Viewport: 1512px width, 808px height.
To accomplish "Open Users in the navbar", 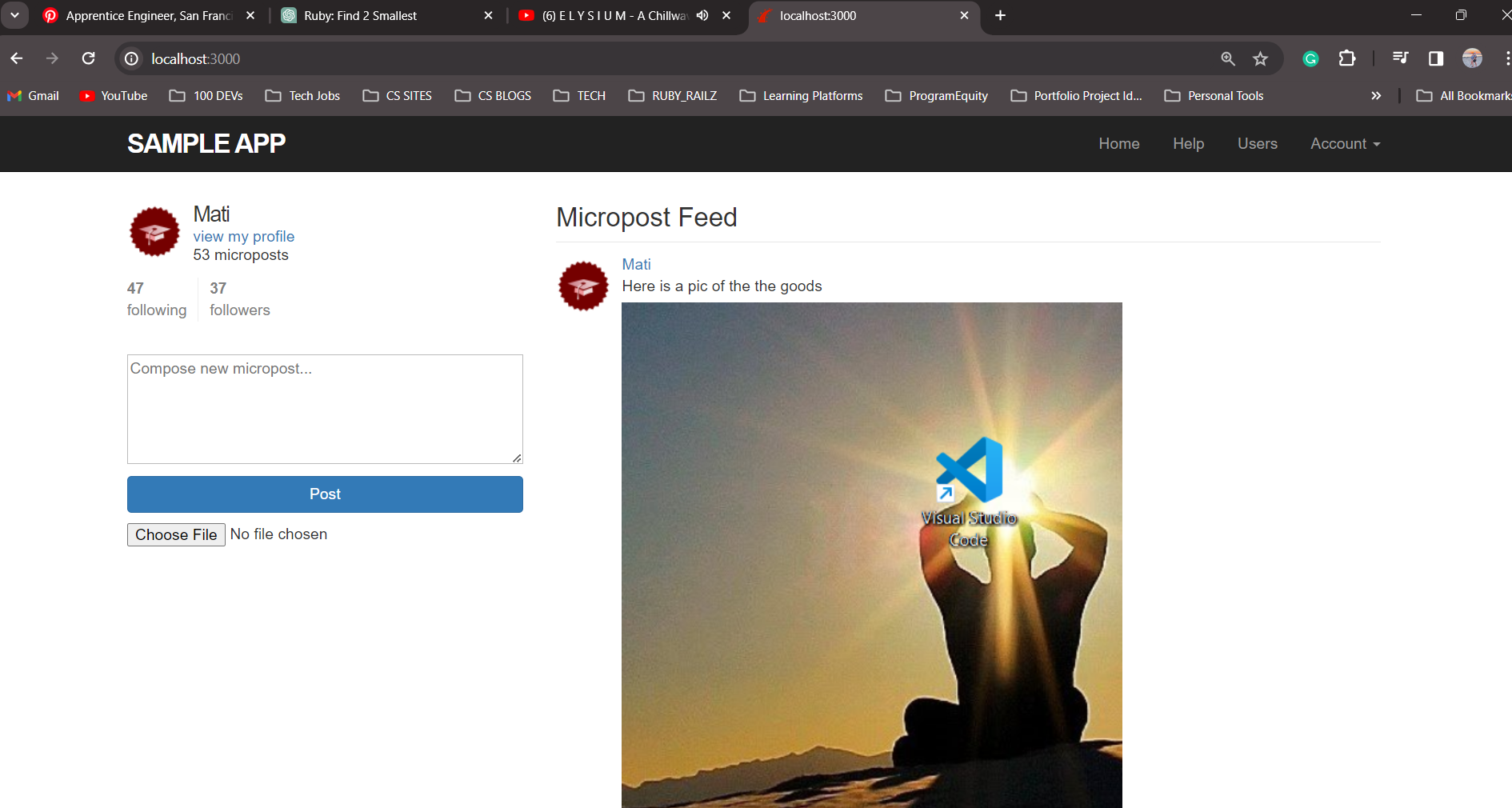I will pos(1257,143).
